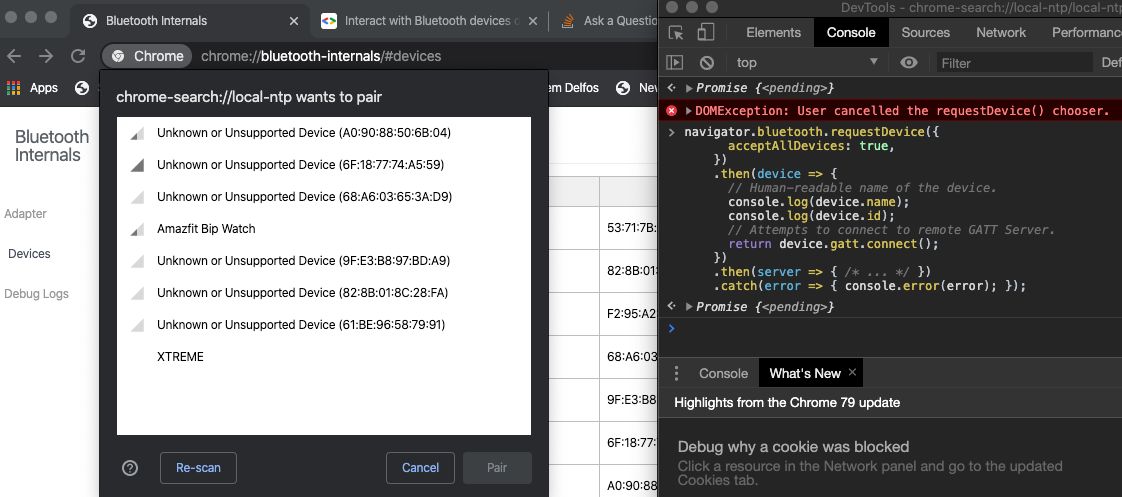Click the Bluetooth Internals page heading

[x=52, y=146]
